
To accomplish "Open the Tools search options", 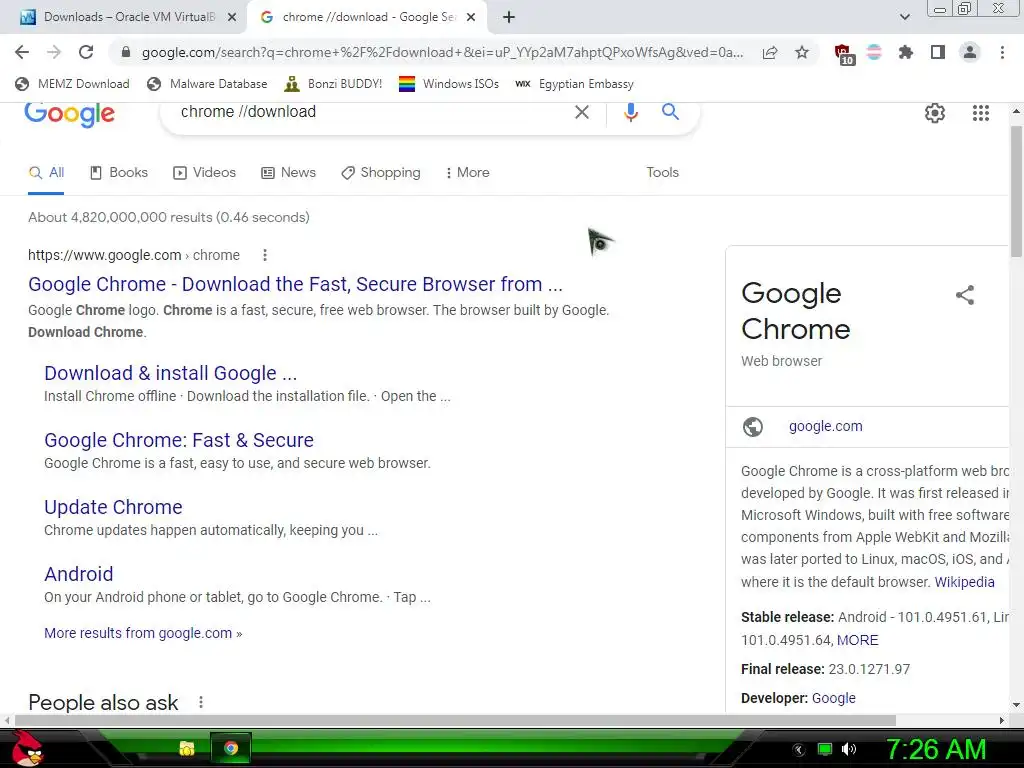I will 662,172.
